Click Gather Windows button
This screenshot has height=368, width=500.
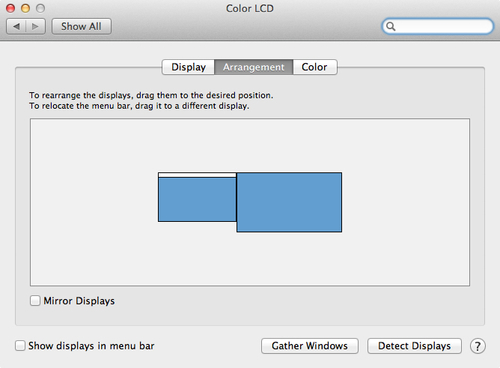pos(310,346)
